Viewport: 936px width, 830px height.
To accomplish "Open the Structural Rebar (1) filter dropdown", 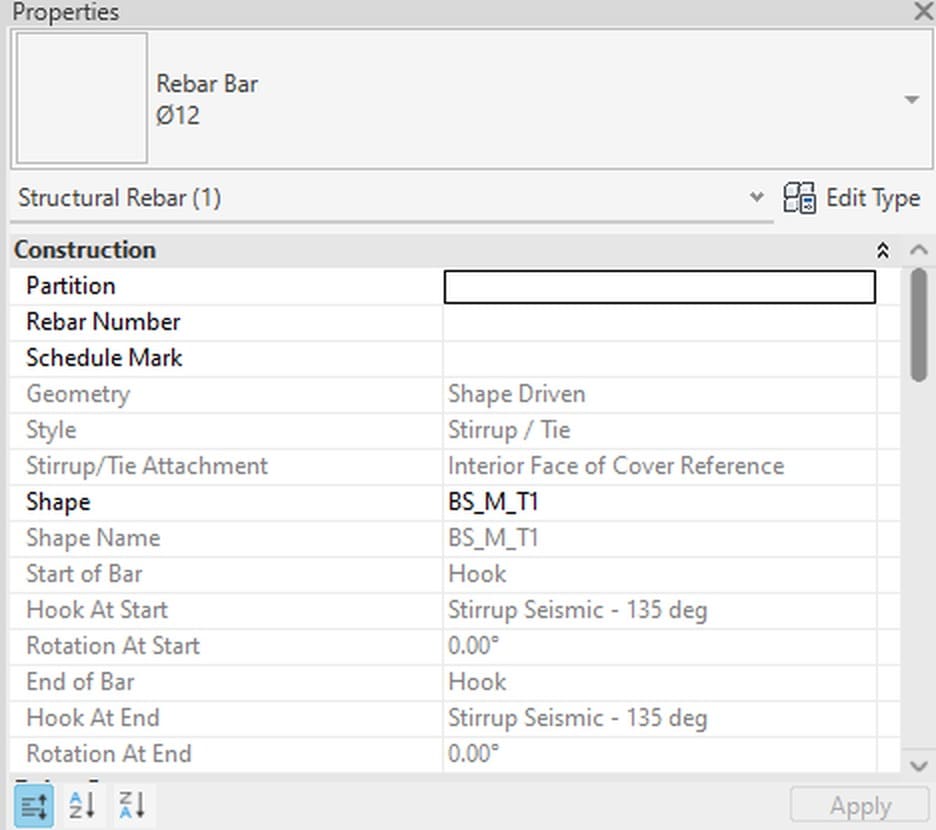I will [756, 197].
